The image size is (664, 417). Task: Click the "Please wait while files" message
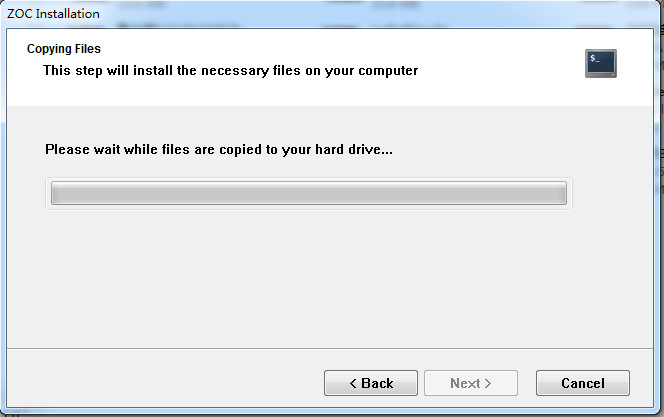click(x=219, y=149)
